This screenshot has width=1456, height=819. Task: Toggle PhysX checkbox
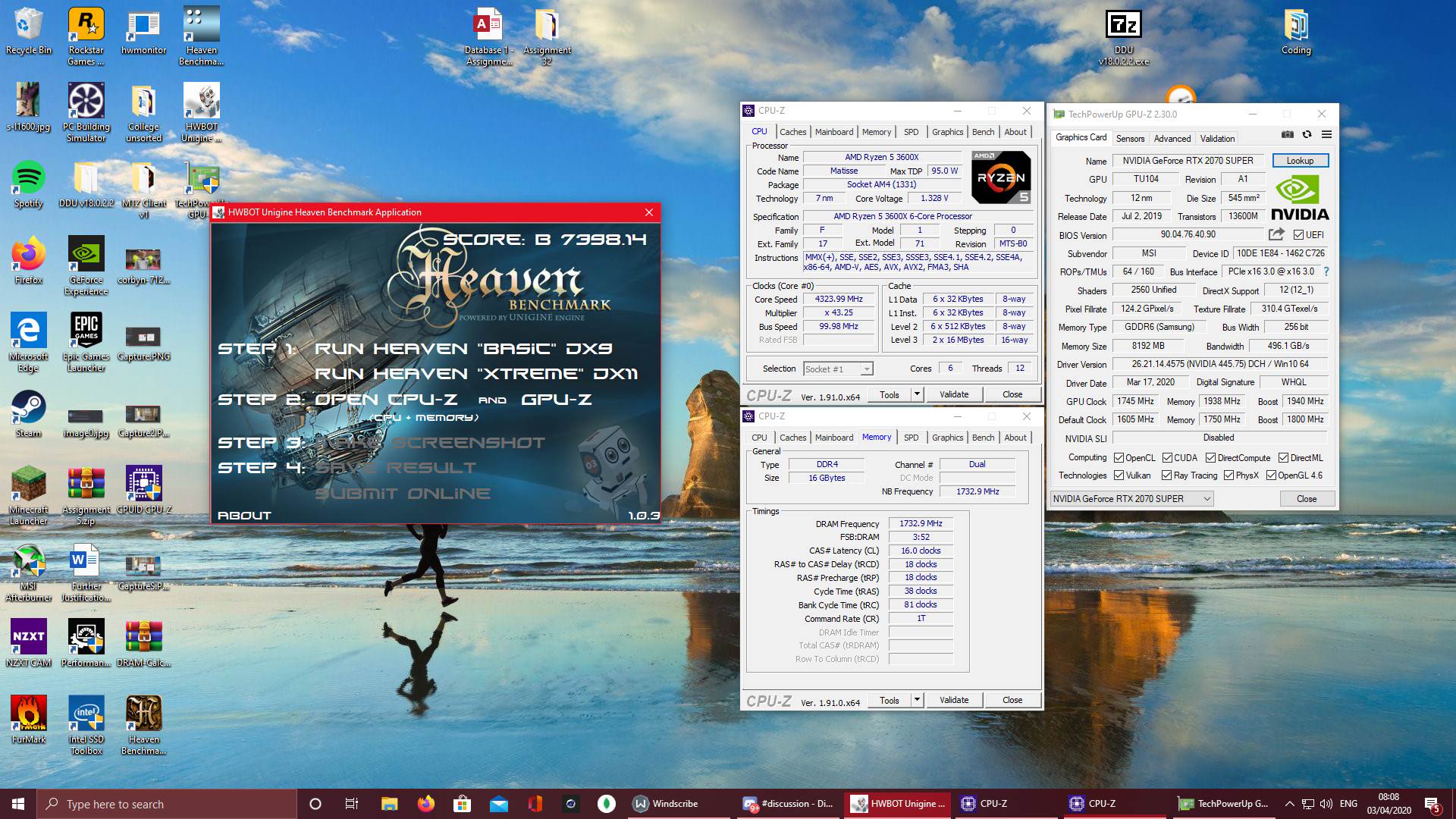[x=1228, y=475]
